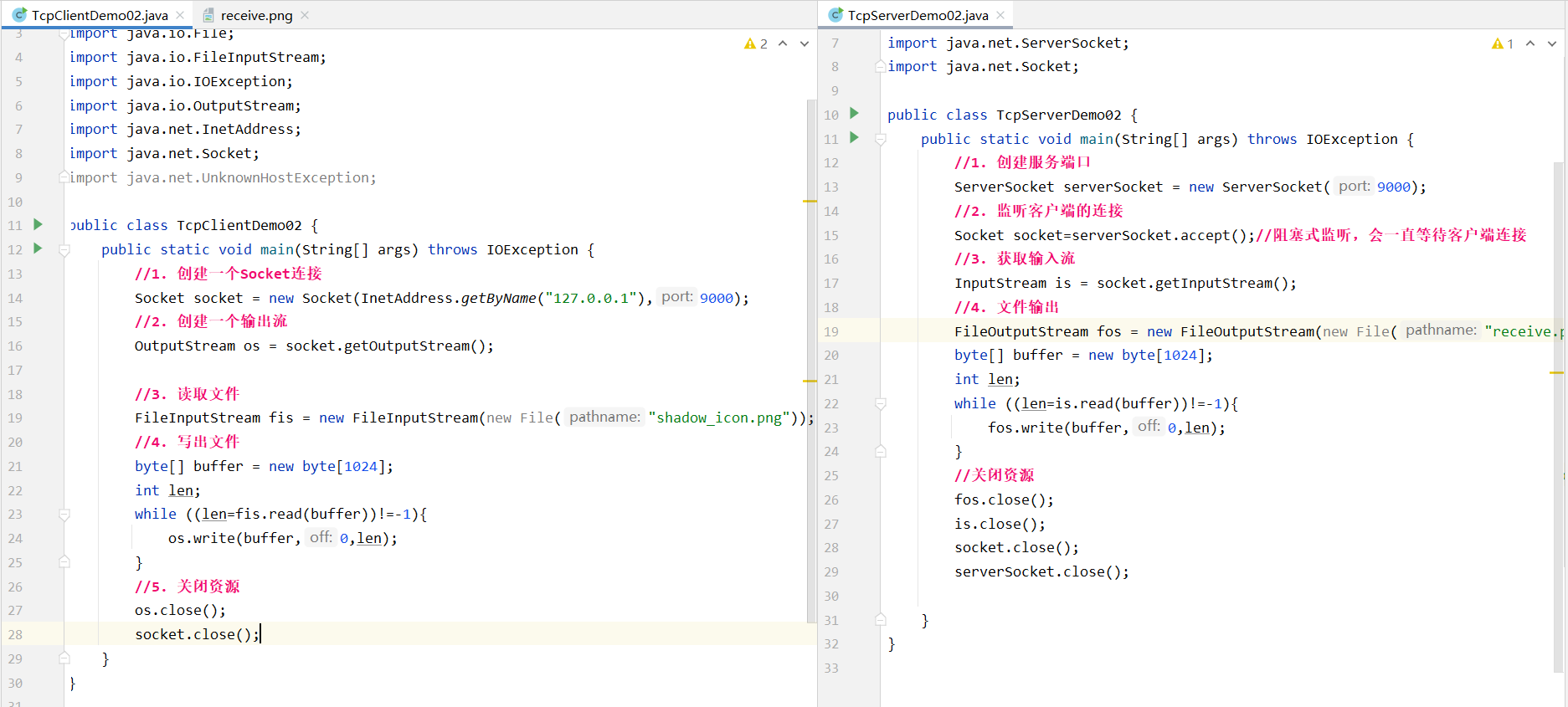
Task: Go to previous highlighted problem in server editor
Action: (x=1530, y=44)
